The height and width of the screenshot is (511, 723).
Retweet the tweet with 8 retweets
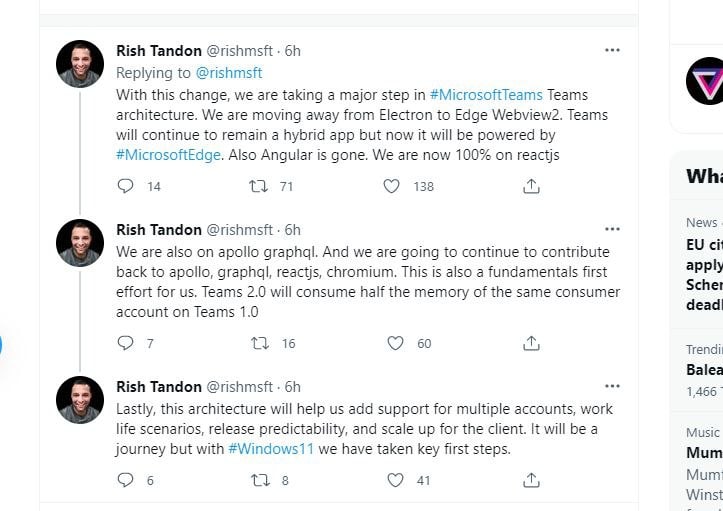pyautogui.click(x=260, y=480)
